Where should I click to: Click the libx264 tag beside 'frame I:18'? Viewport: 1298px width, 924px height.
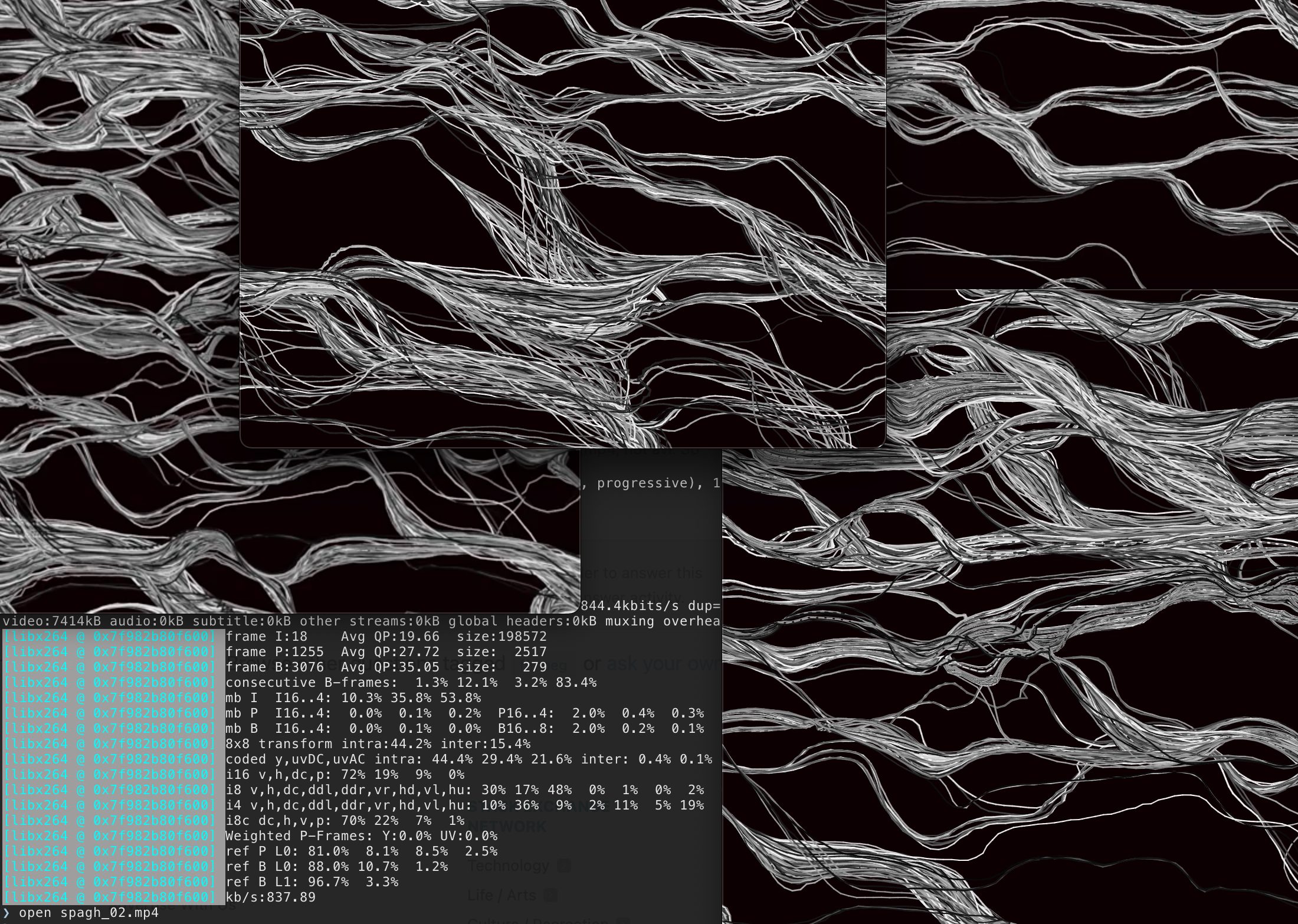(110, 637)
